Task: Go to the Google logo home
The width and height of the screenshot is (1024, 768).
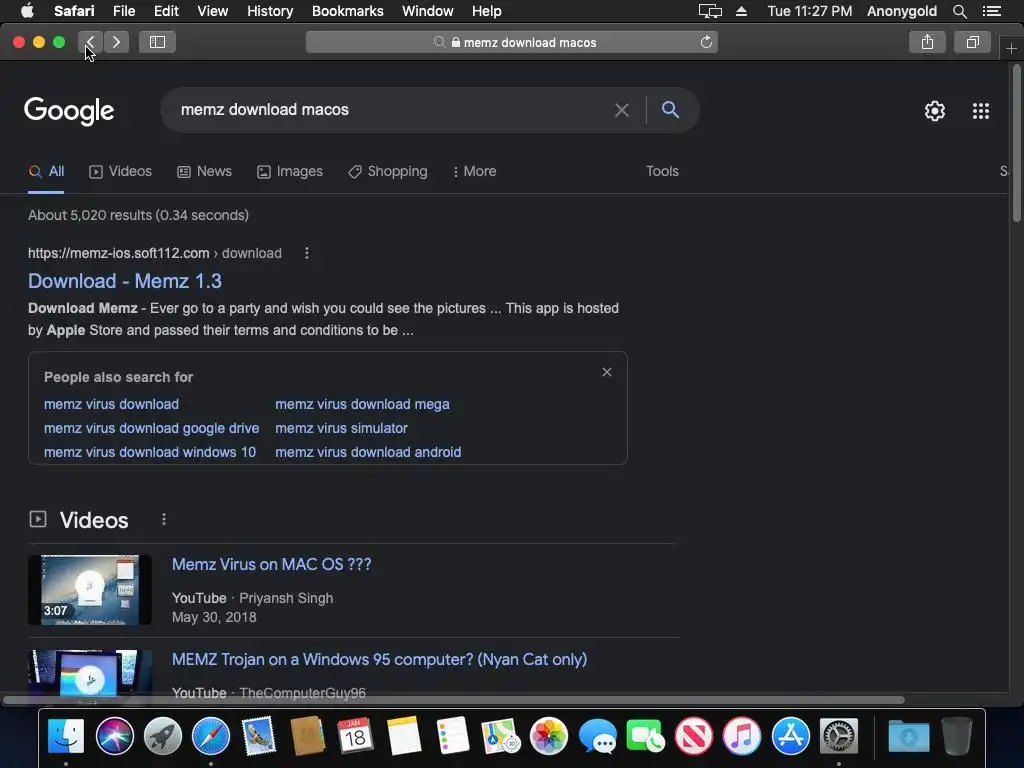Action: 69,111
